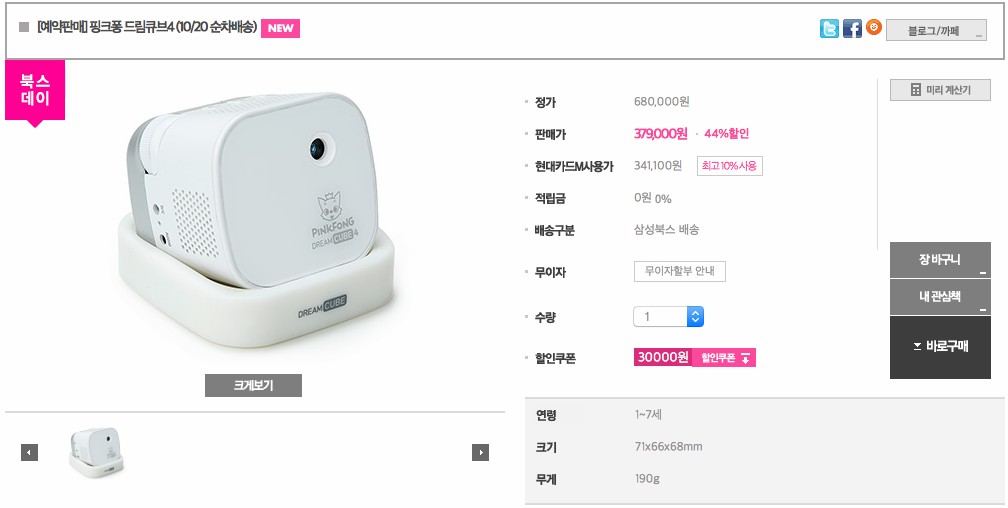Show the next thumbnail with right arrow

tap(480, 453)
